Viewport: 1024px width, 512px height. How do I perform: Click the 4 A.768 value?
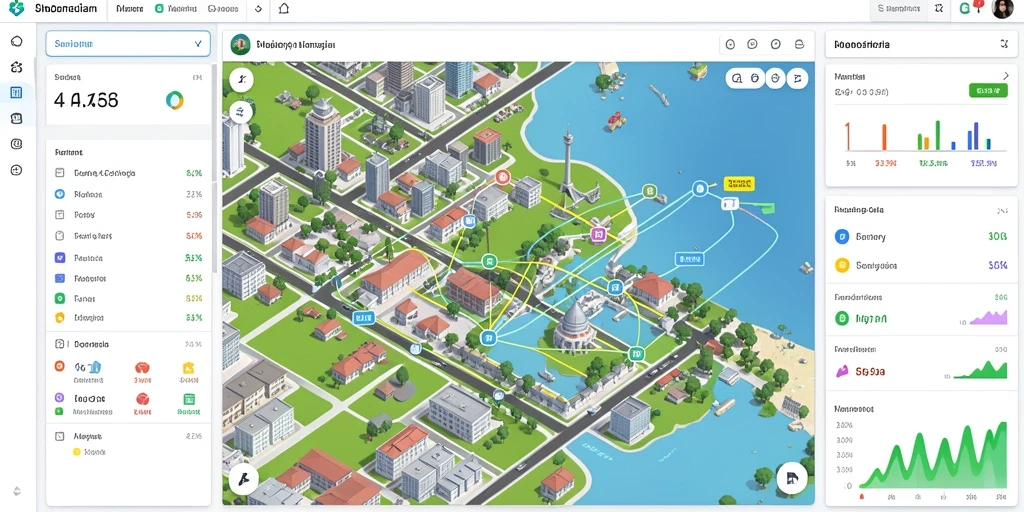(x=86, y=100)
